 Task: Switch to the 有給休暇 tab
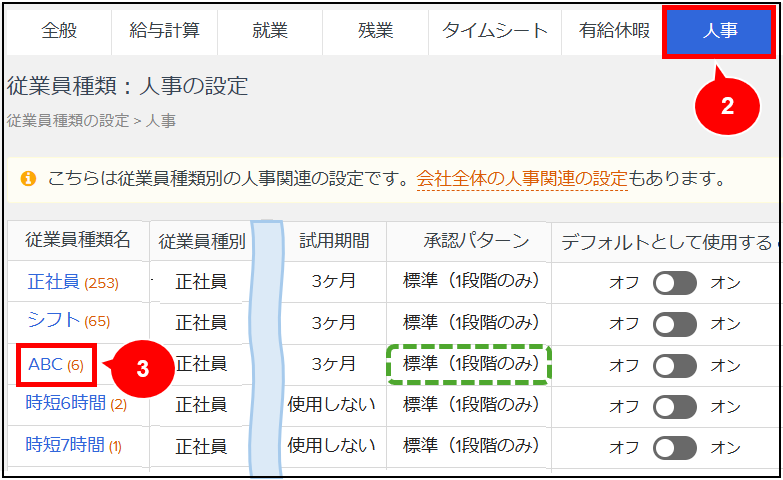point(613,31)
